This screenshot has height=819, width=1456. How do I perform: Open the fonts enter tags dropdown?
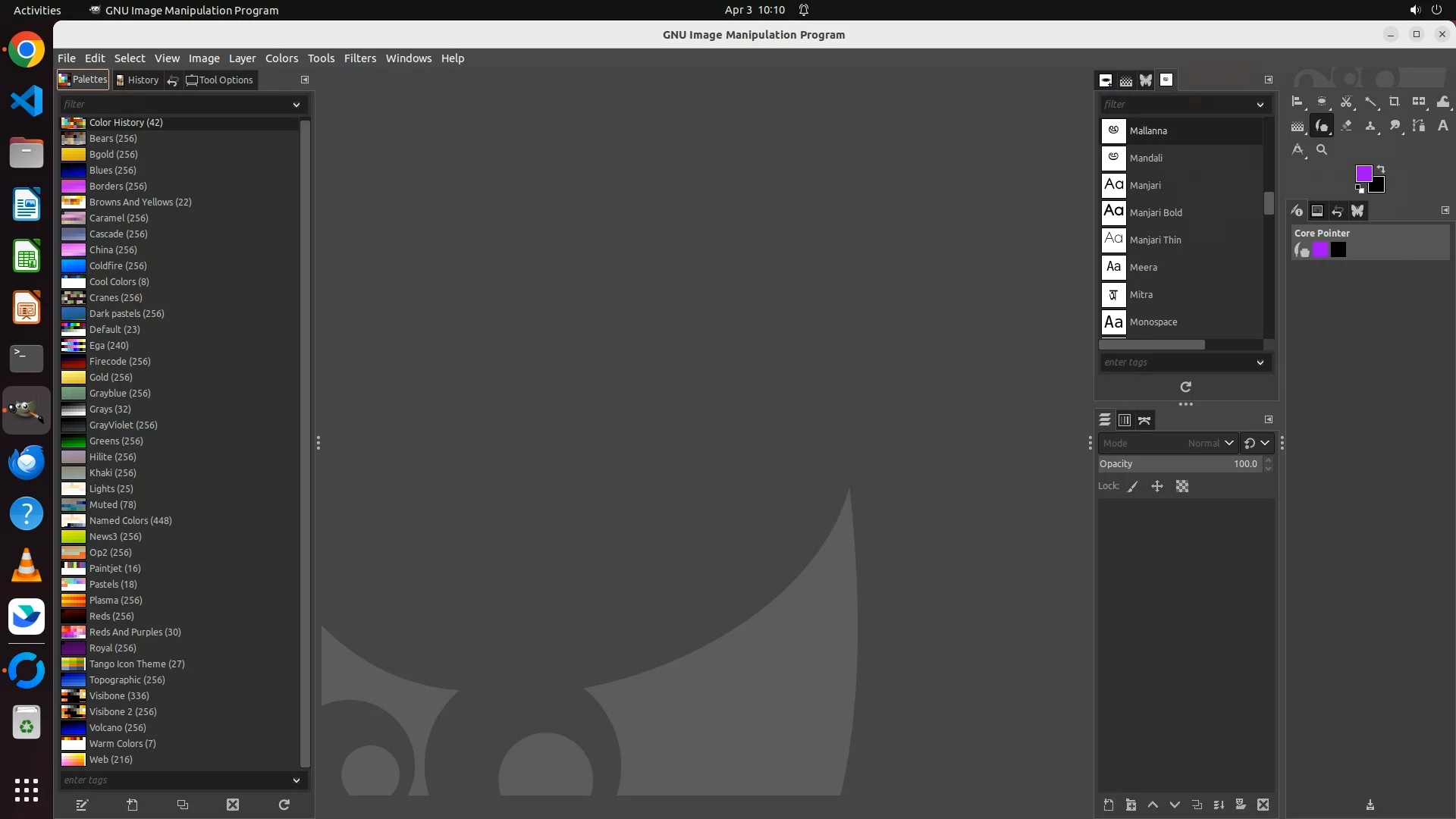coord(1260,362)
